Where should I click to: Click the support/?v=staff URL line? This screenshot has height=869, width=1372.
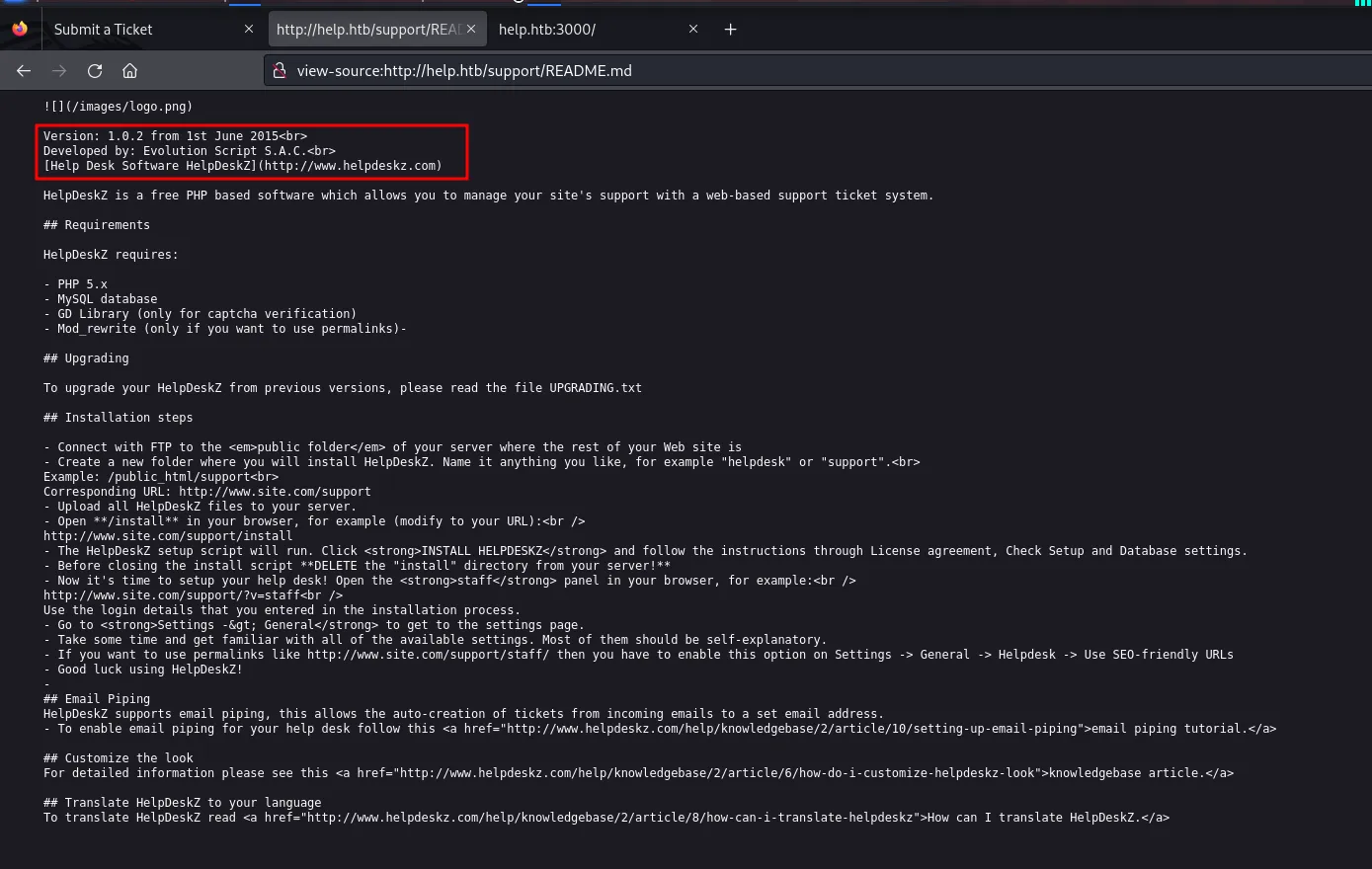tap(193, 595)
